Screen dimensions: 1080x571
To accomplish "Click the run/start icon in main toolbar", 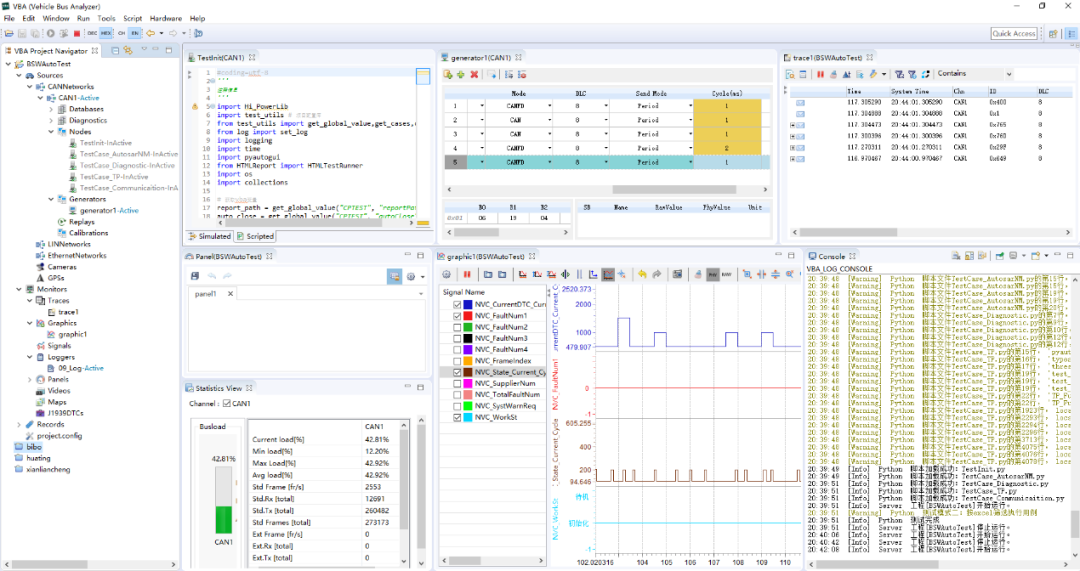I will pos(51,33).
